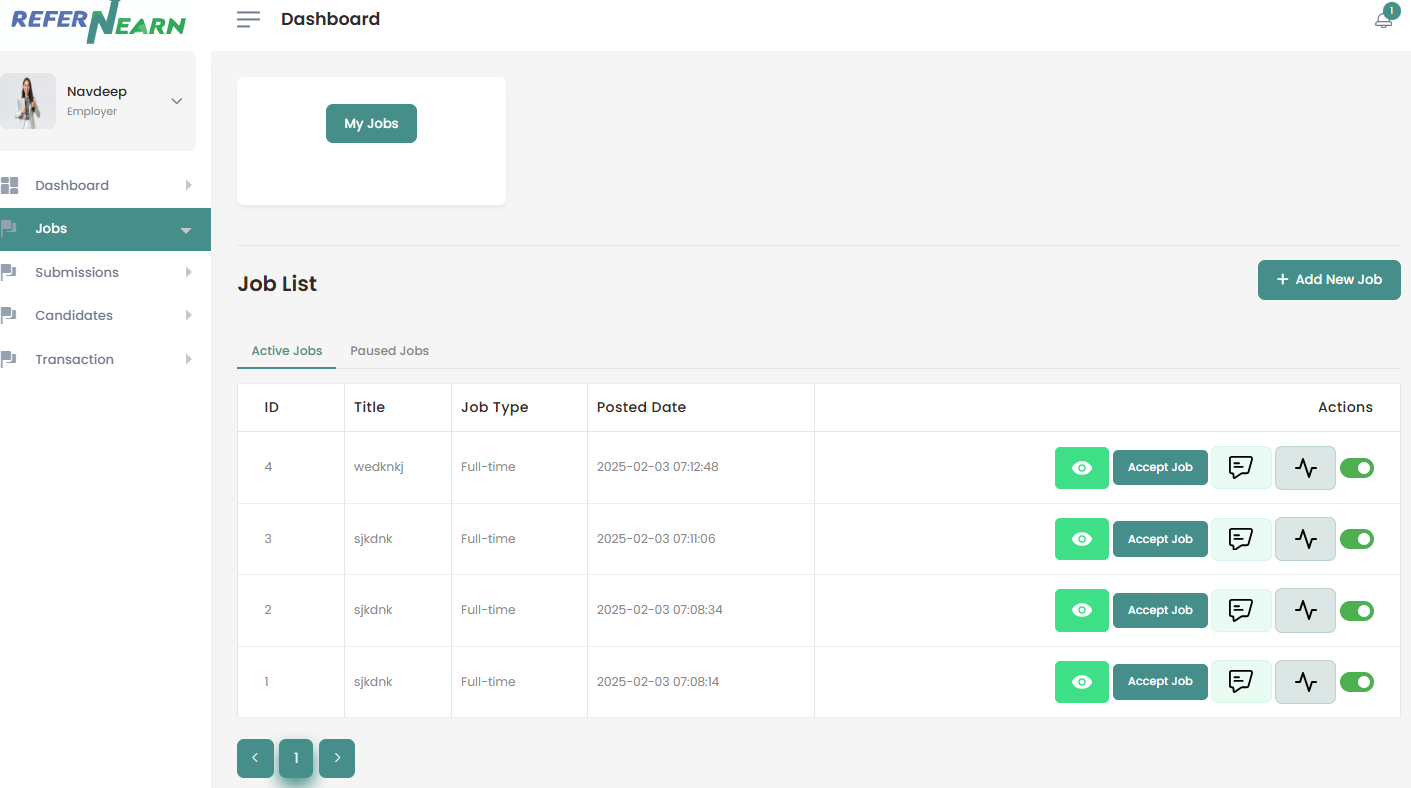This screenshot has height=788, width=1411.
Task: Open Dashboard in sidebar menu
Action: click(x=105, y=185)
